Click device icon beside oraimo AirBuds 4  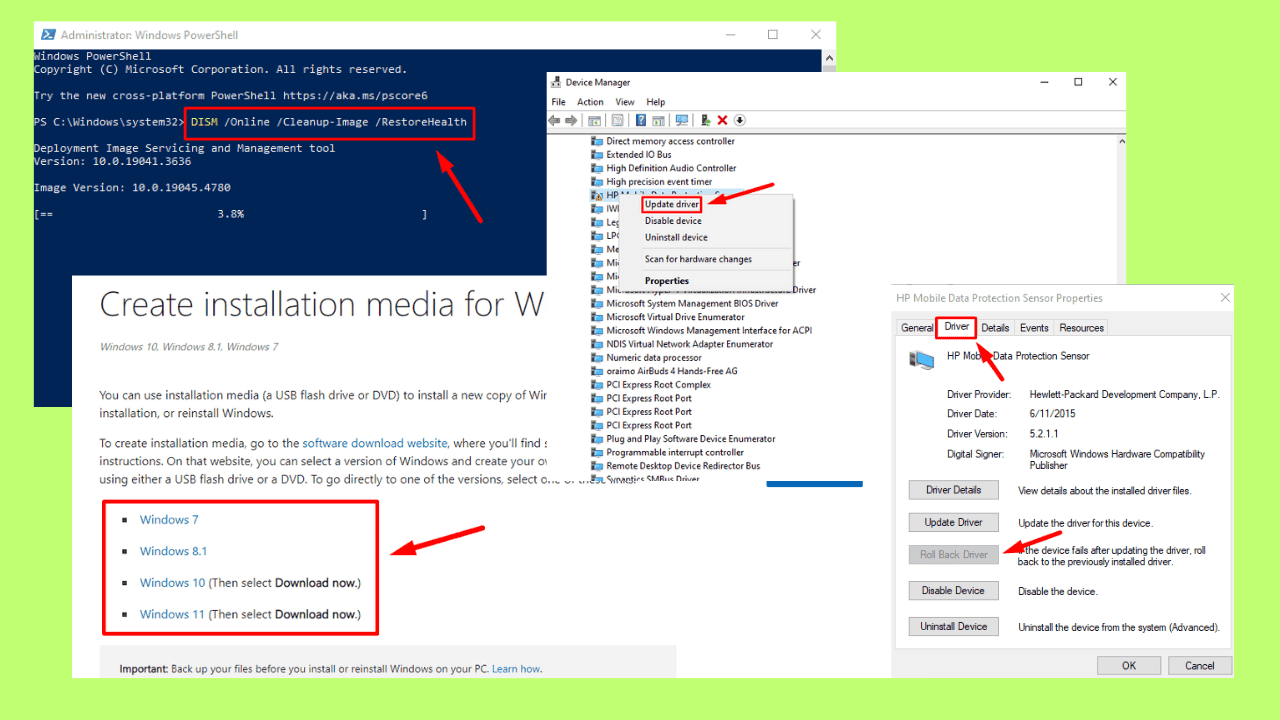click(x=597, y=371)
